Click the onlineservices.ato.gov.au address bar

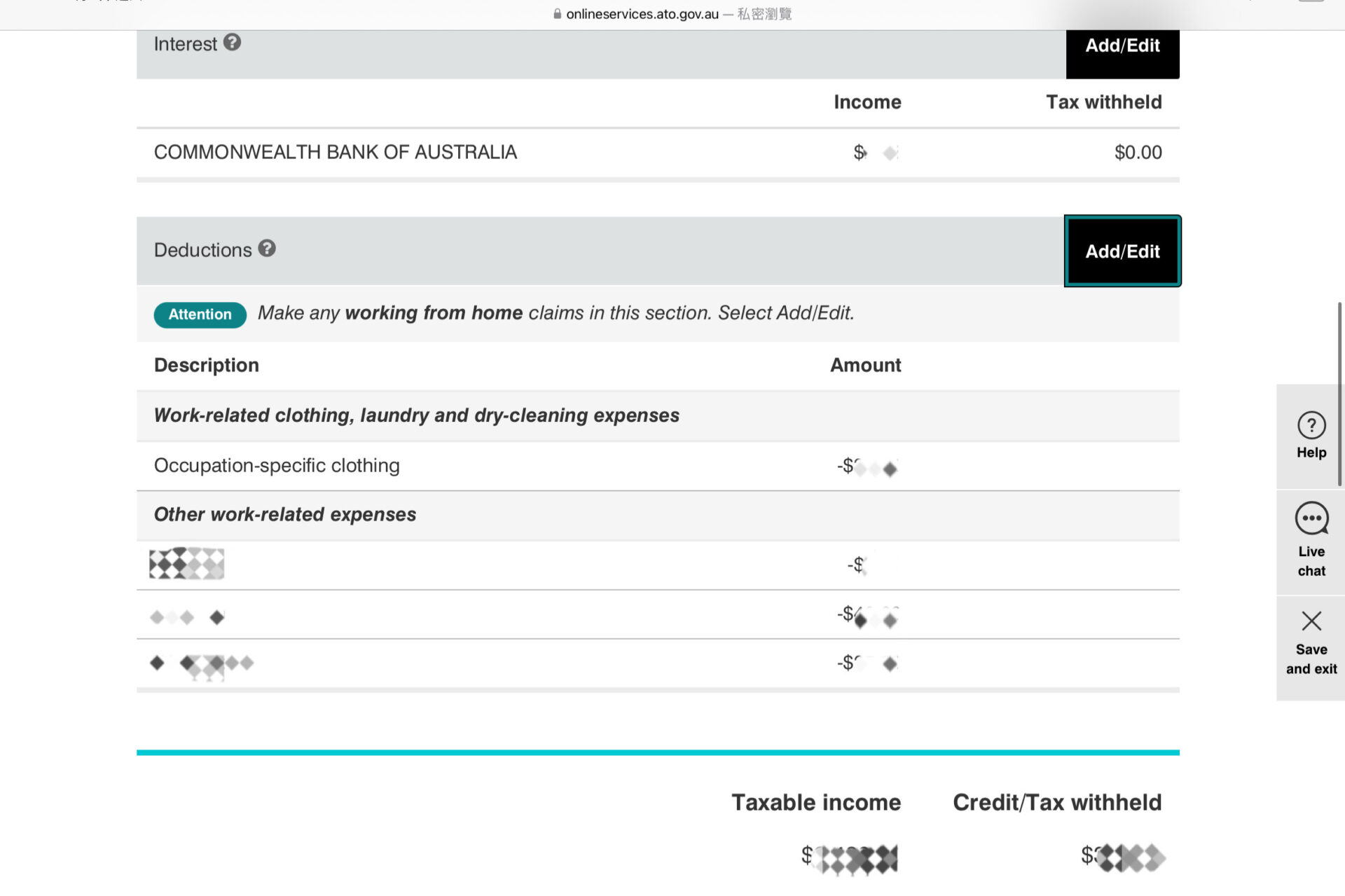(x=642, y=14)
